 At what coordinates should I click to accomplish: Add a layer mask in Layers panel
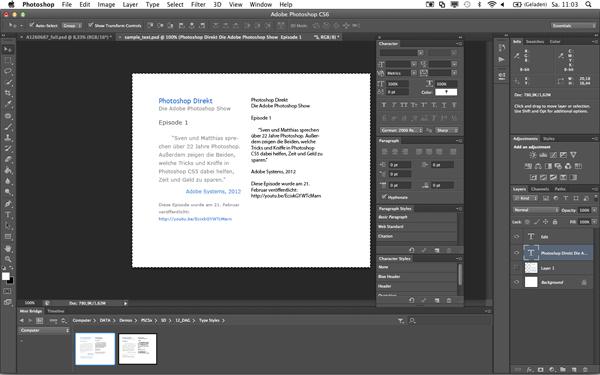pyautogui.click(x=540, y=370)
